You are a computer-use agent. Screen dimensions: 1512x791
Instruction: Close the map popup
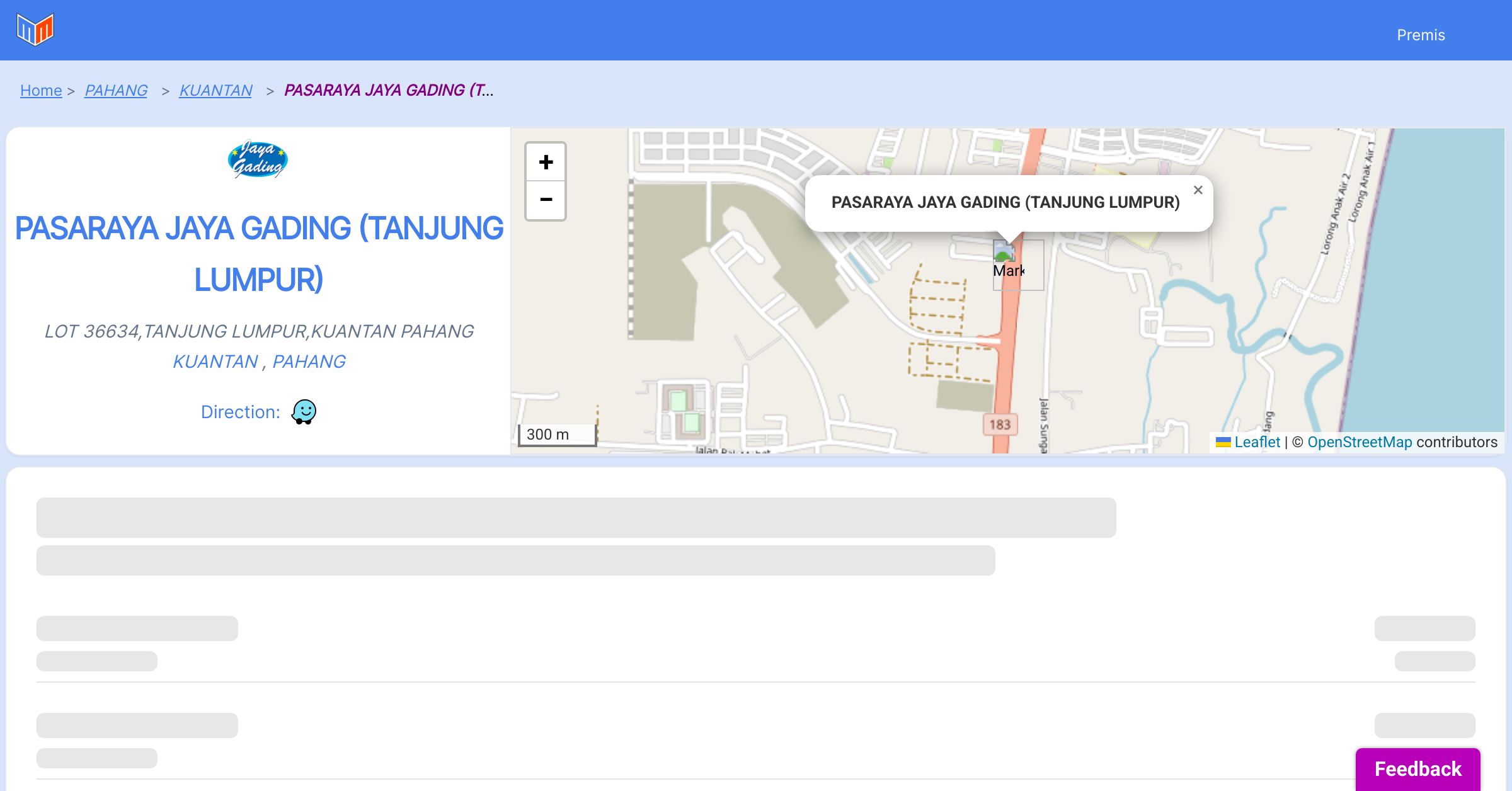tap(1198, 190)
